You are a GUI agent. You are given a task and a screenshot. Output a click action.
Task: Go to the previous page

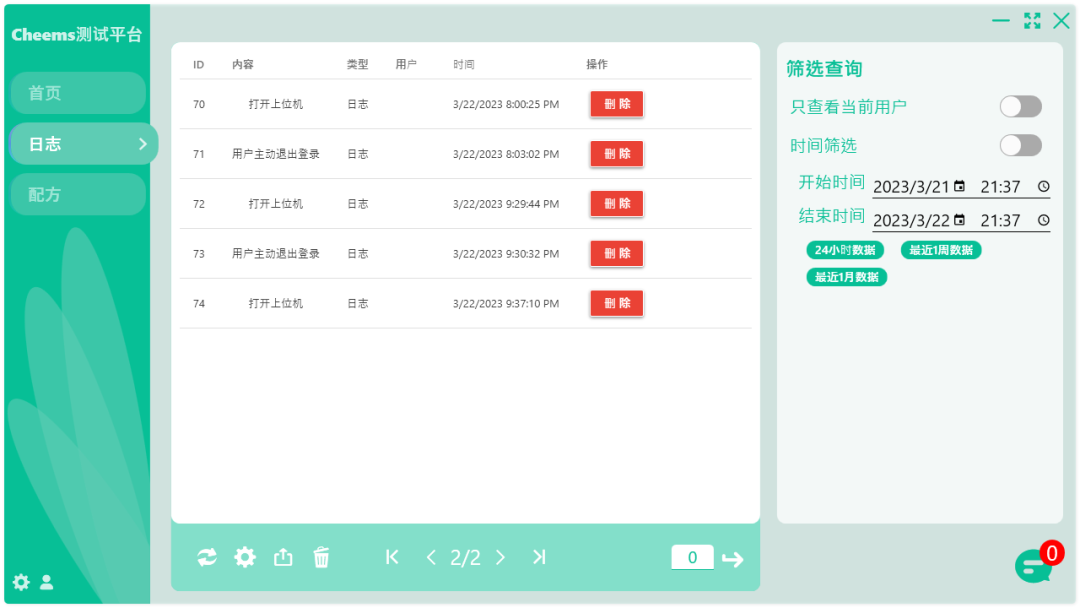(431, 558)
